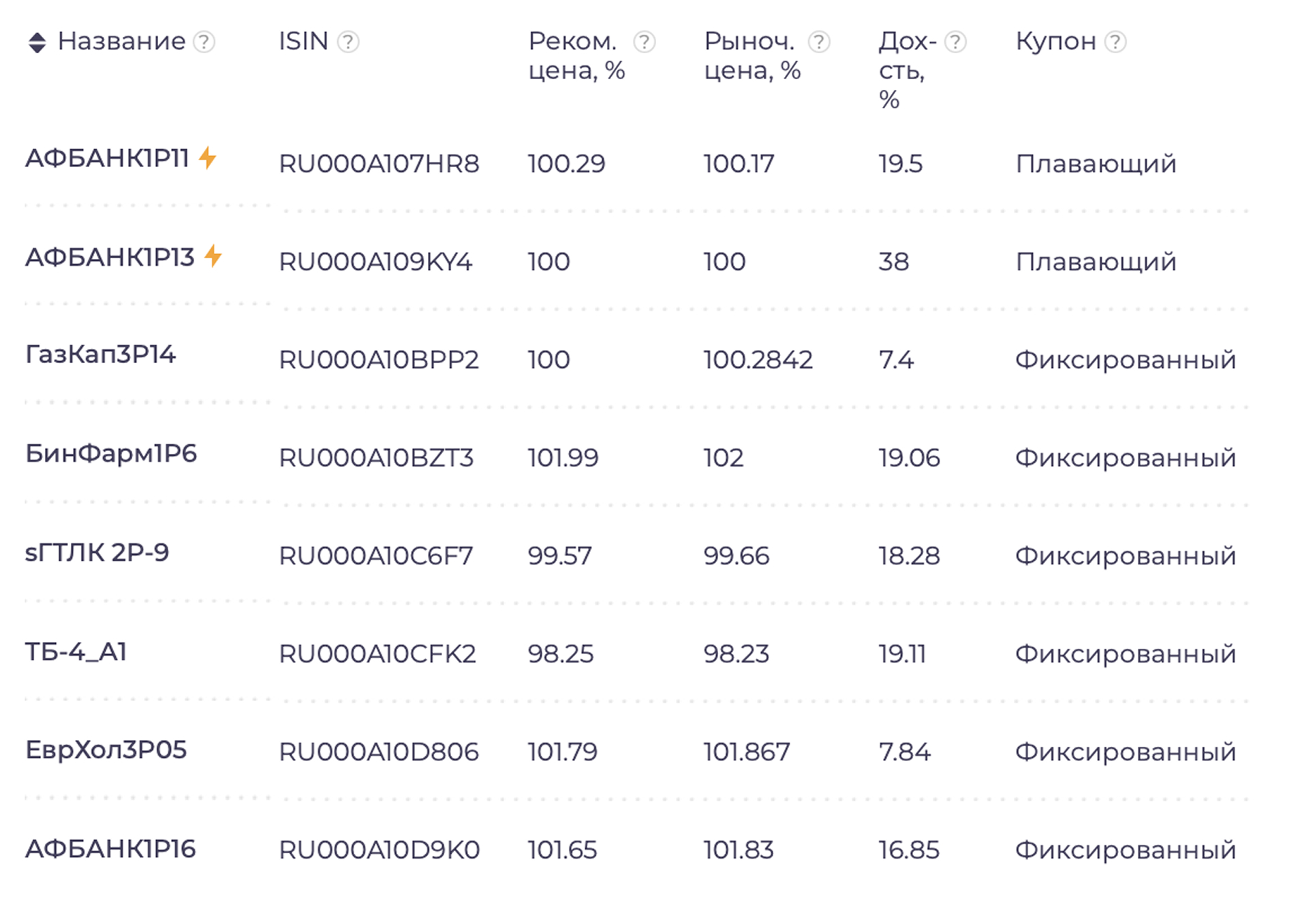The width and height of the screenshot is (1302, 924).
Task: Click the Название column header text
Action: pos(121,42)
